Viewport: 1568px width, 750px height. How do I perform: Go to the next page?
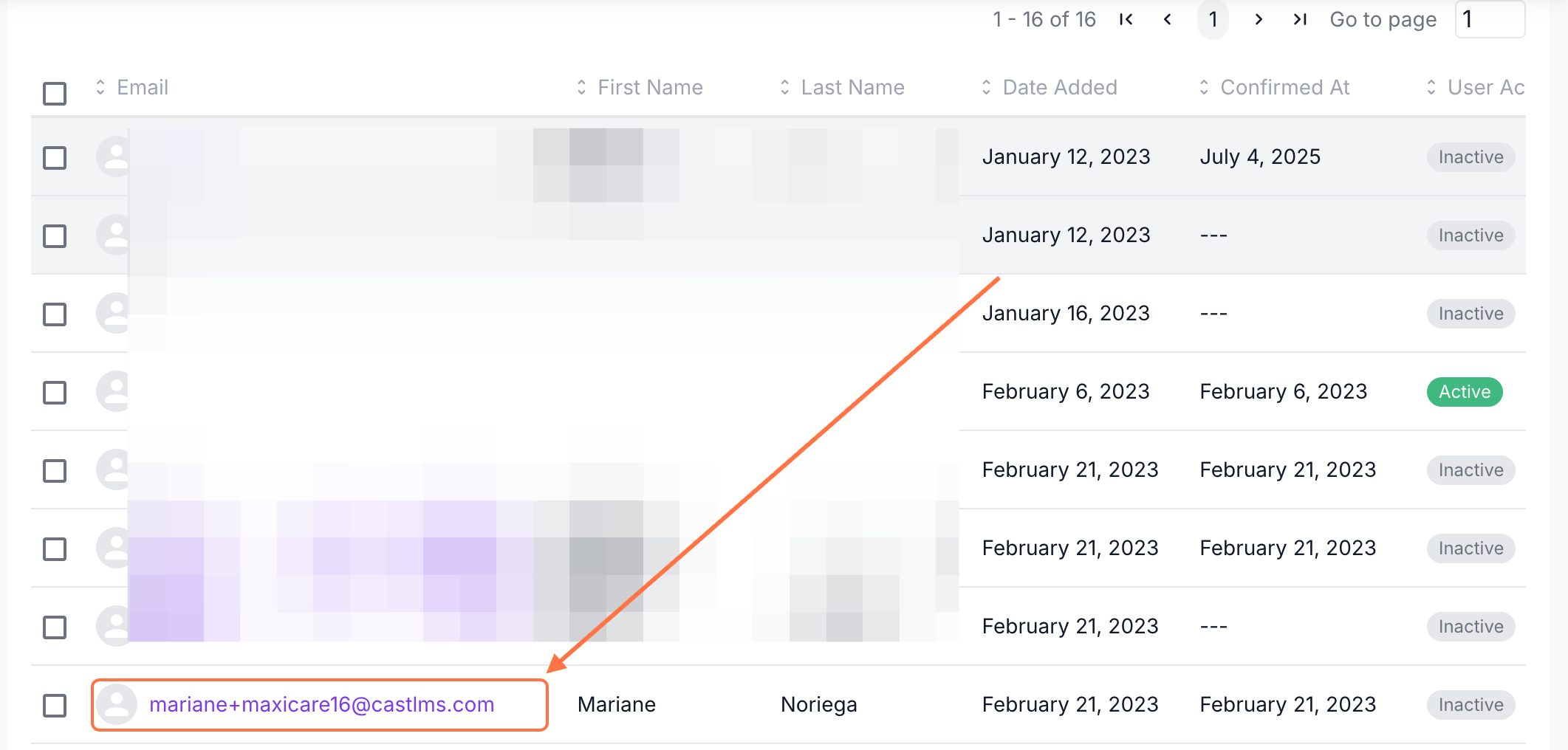[x=1259, y=20]
